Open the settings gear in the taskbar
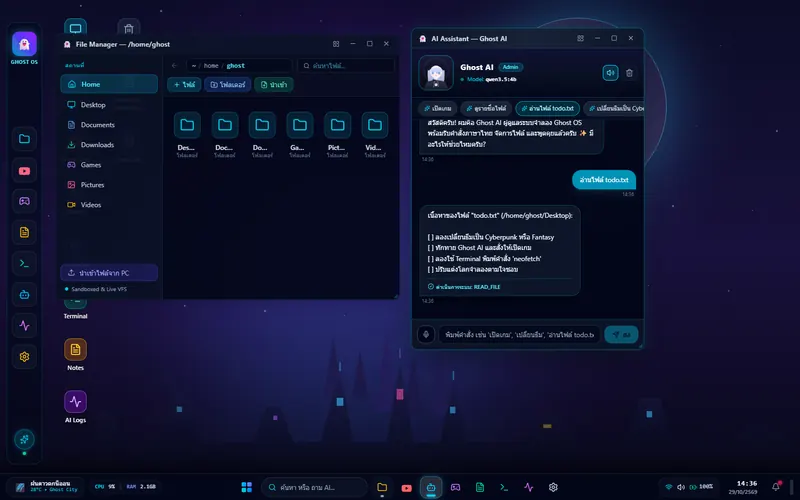This screenshot has height=500, width=800. pos(553,487)
